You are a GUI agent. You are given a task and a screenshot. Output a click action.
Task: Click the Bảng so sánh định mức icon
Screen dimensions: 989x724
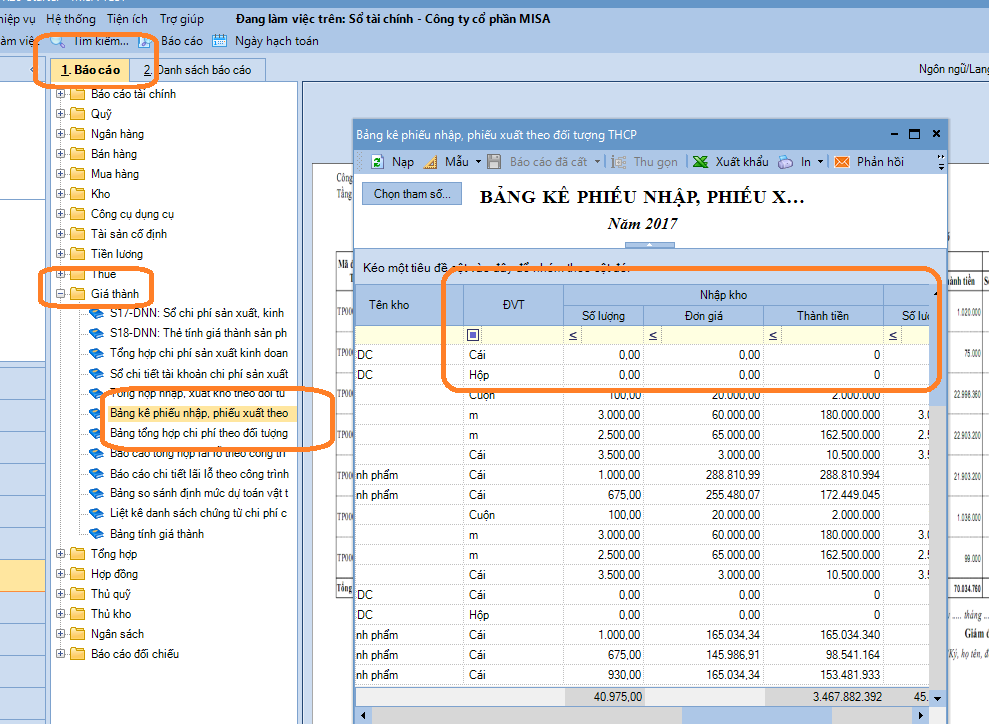[96, 493]
